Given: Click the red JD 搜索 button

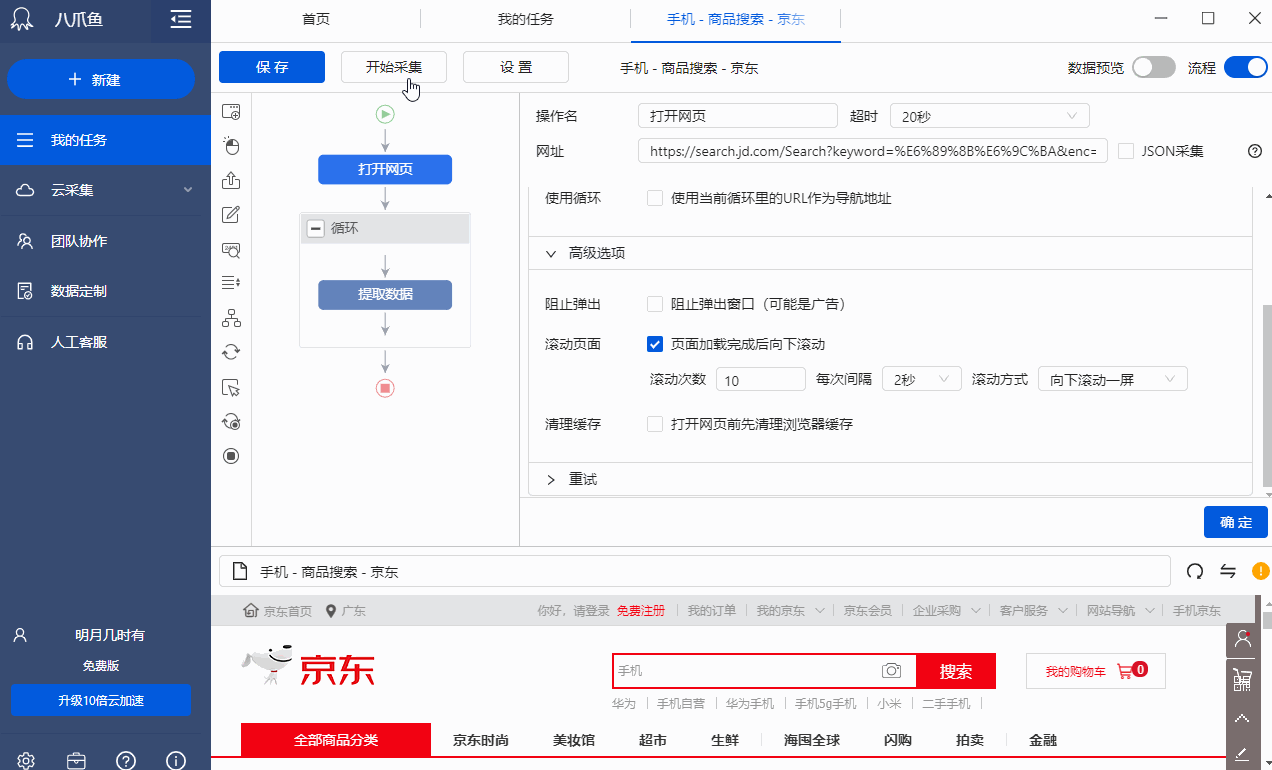Looking at the screenshot, I should point(956,671).
